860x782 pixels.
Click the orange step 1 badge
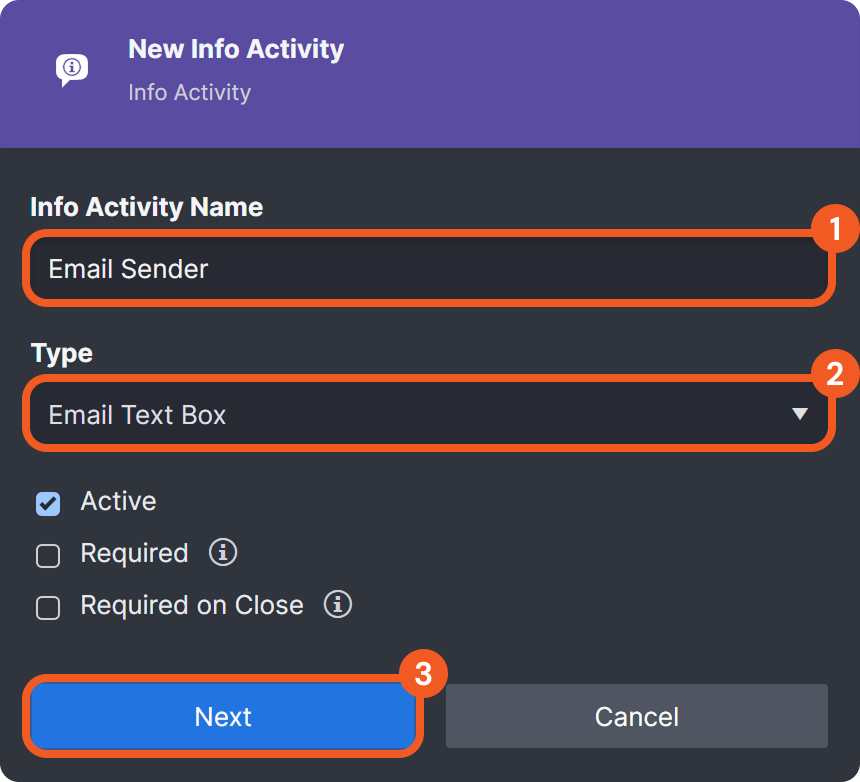834,229
